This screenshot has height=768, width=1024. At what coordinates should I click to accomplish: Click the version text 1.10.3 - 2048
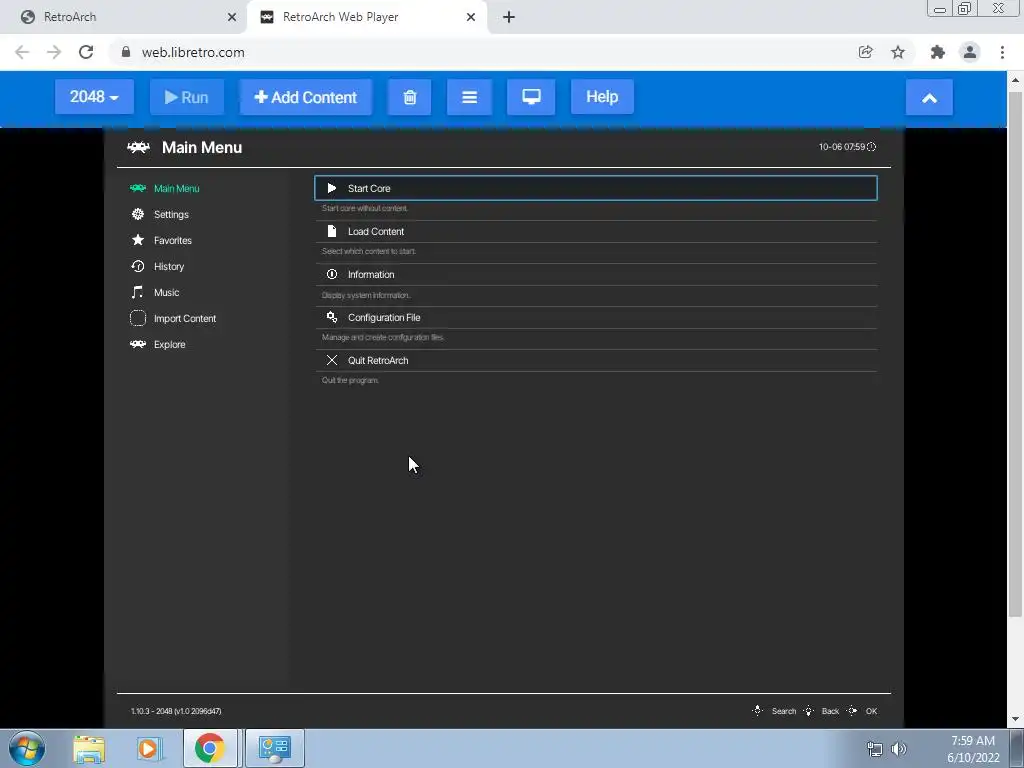tap(176, 711)
